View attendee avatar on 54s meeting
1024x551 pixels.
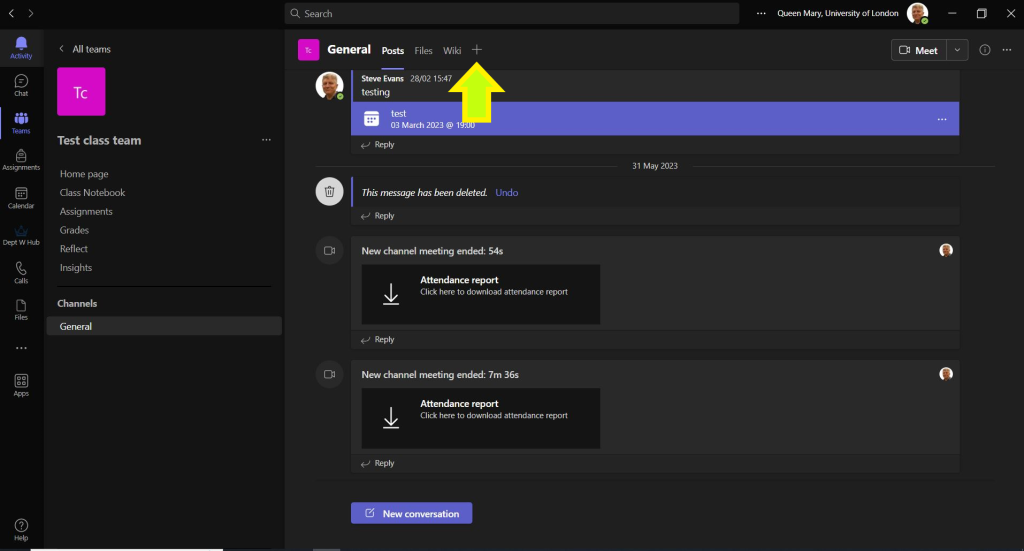(946, 250)
